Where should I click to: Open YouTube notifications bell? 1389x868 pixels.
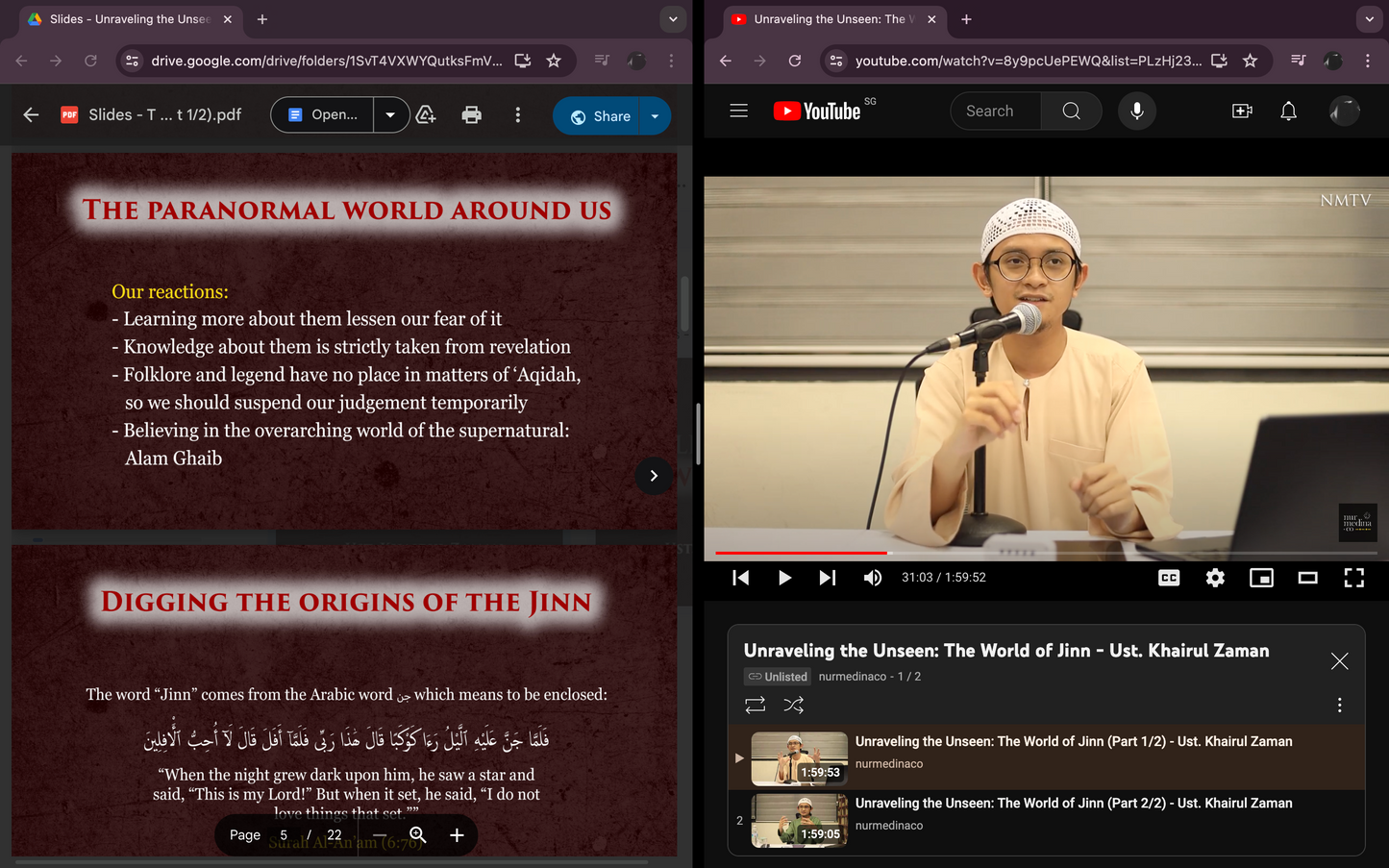point(1288,112)
